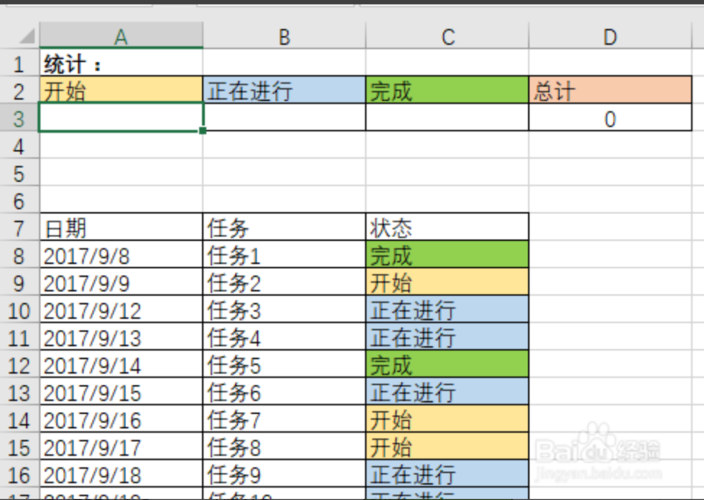Click date cell 2017/9/8

pyautogui.click(x=121, y=255)
